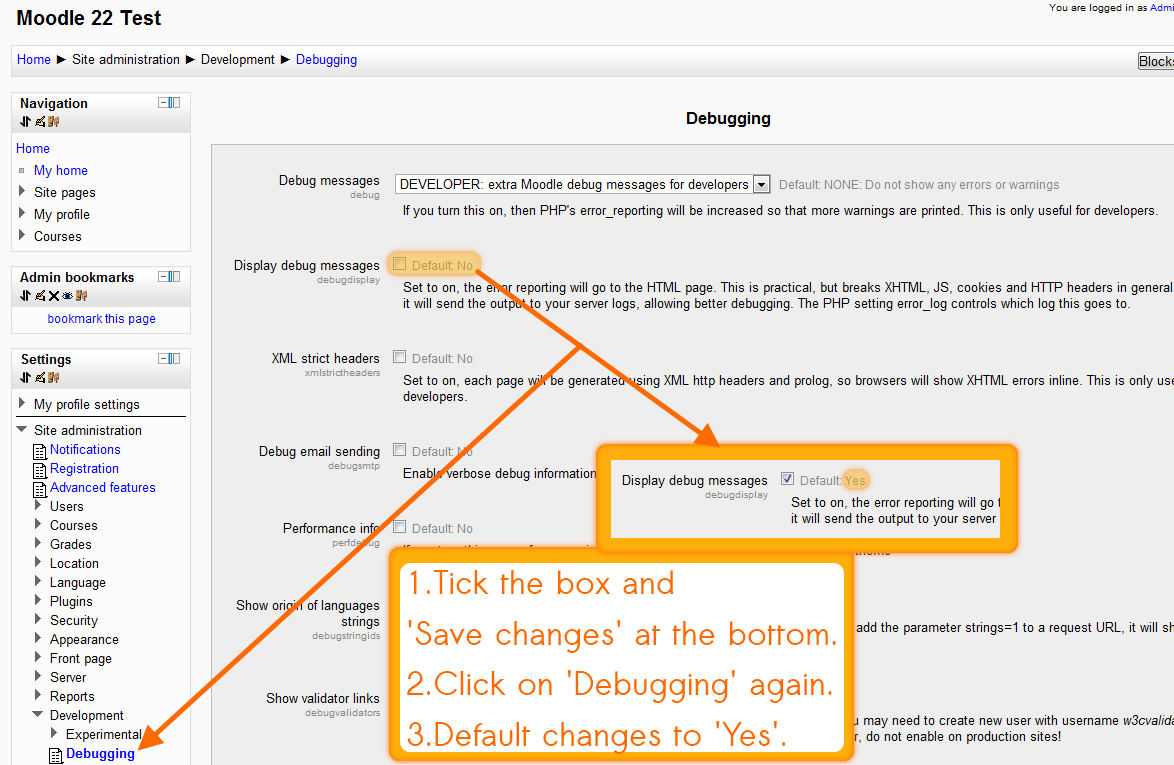Click the Development breadcrumb text

click(237, 59)
